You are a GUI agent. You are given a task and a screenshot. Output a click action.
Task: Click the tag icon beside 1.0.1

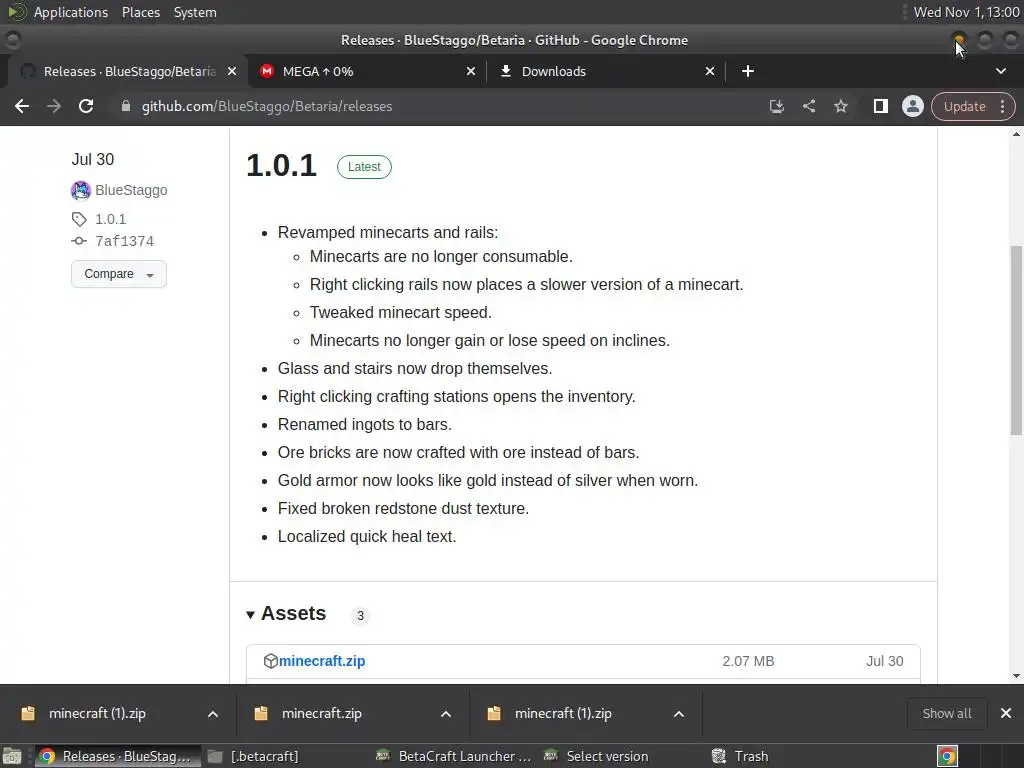coord(79,219)
